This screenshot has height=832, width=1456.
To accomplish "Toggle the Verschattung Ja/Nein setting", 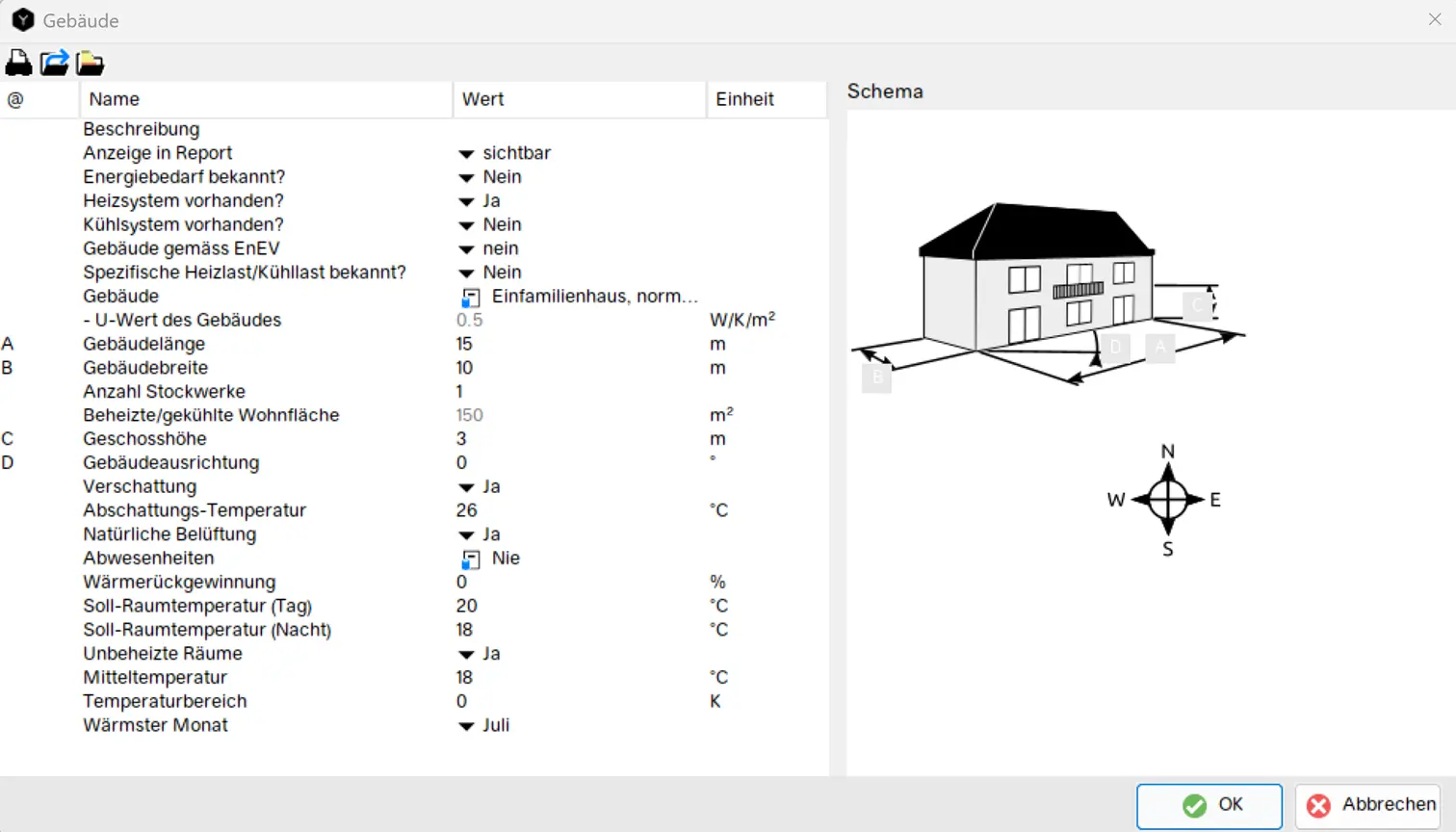I will point(466,487).
